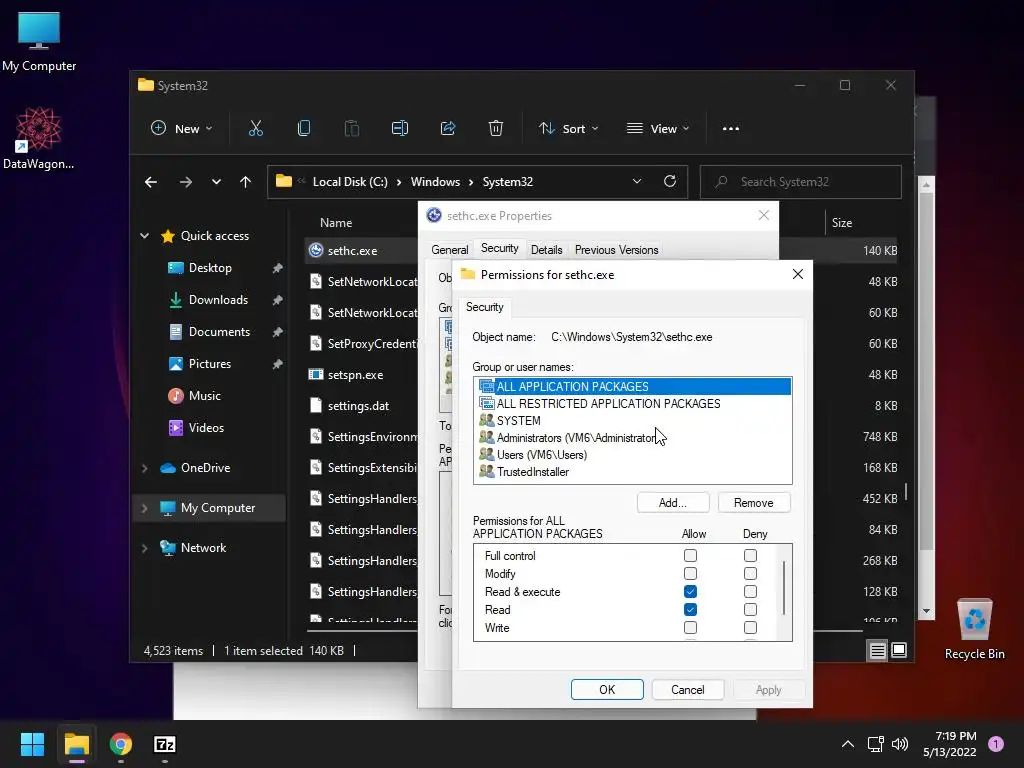1024x768 pixels.
Task: Uncheck Allow for Read permission
Action: [x=690, y=609]
